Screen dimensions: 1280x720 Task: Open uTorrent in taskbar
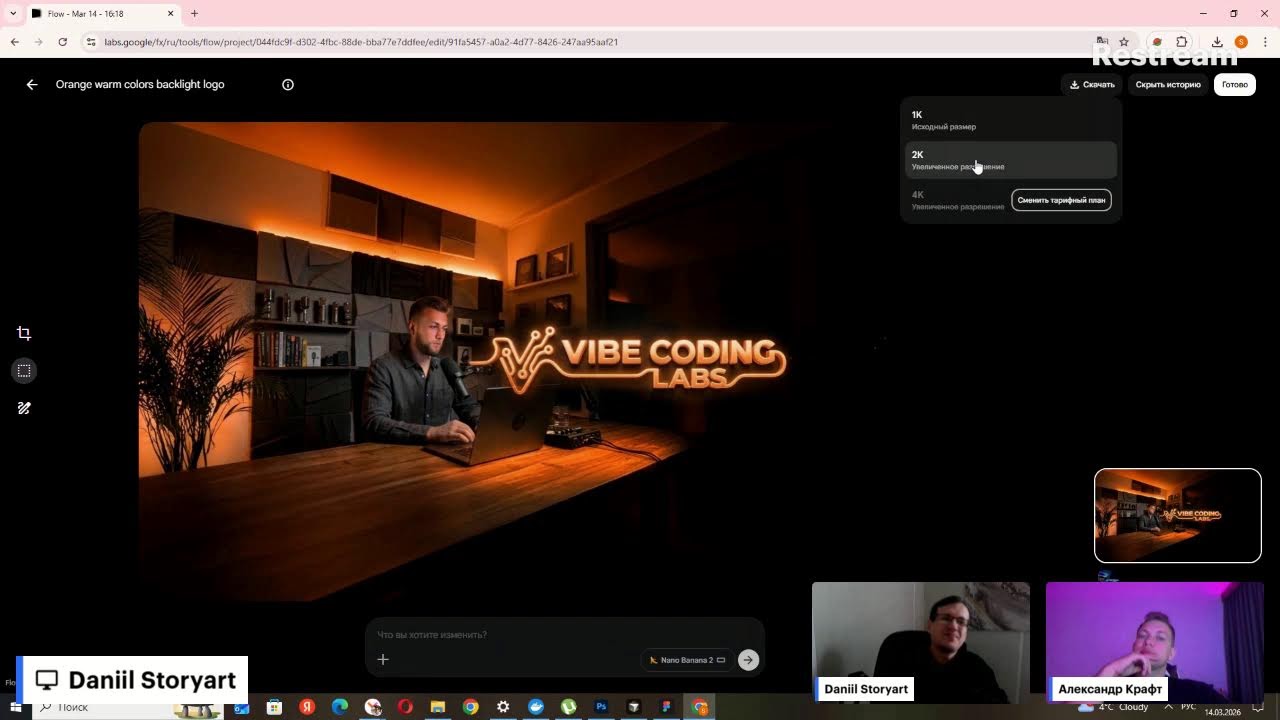[568, 707]
